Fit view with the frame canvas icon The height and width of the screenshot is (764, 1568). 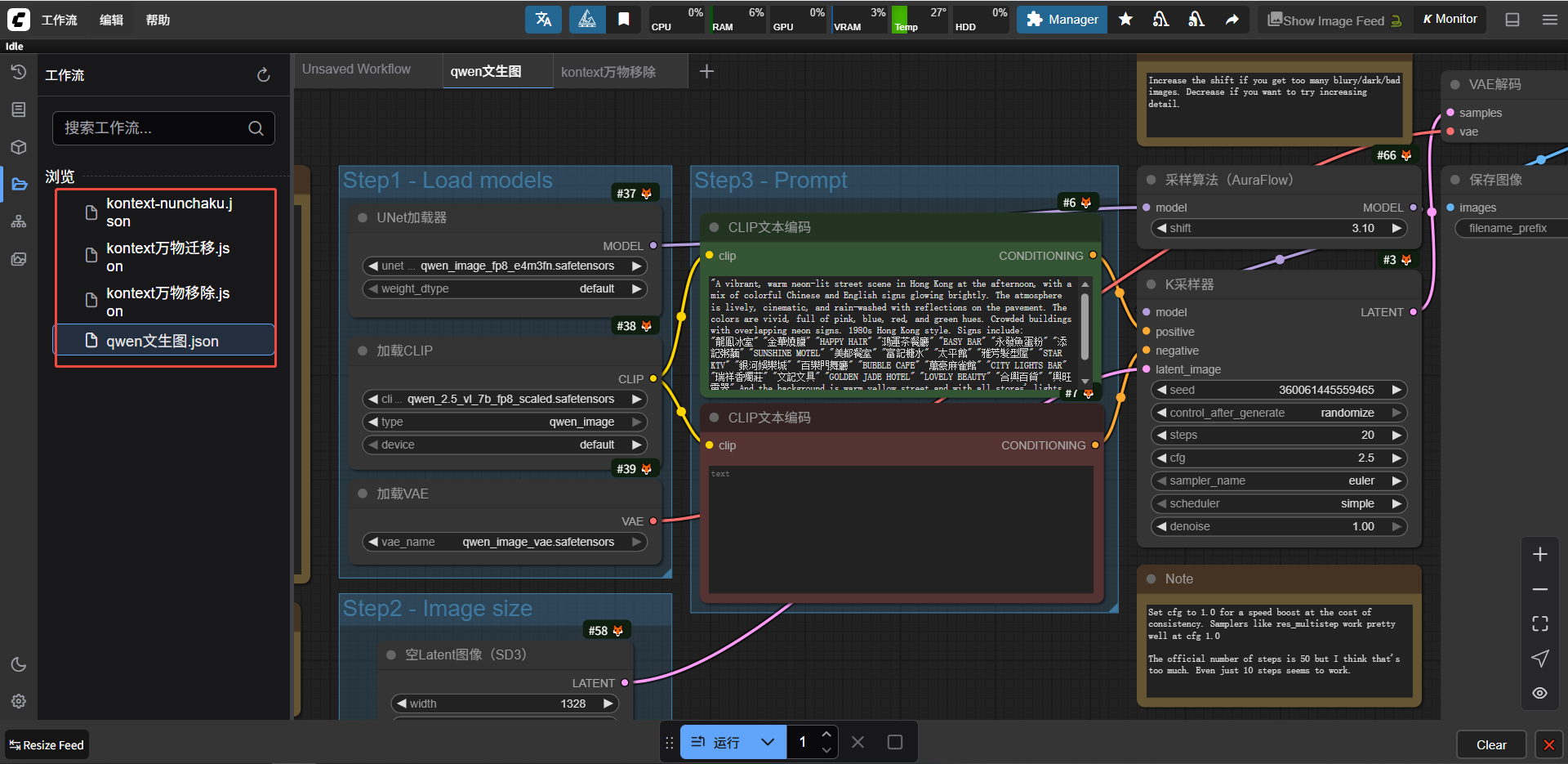(1540, 623)
